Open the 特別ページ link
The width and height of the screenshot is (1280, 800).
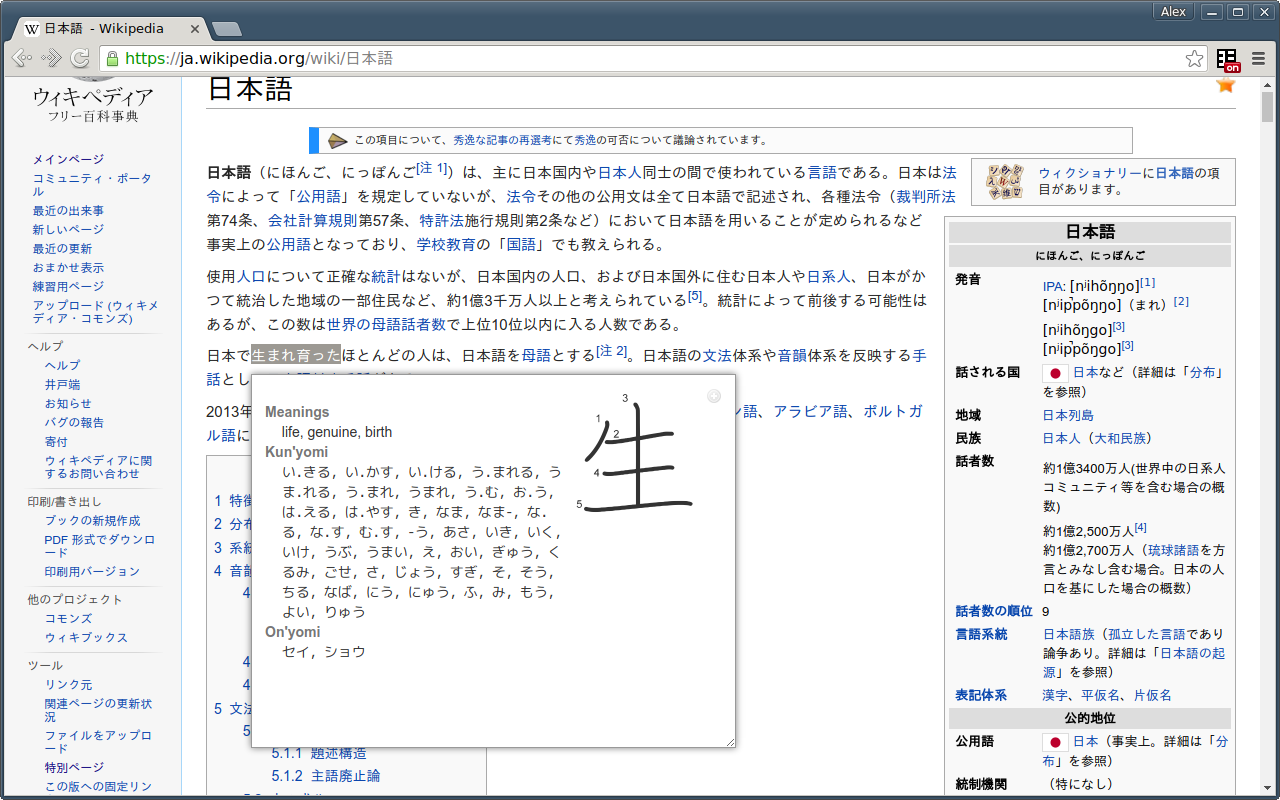[74, 768]
